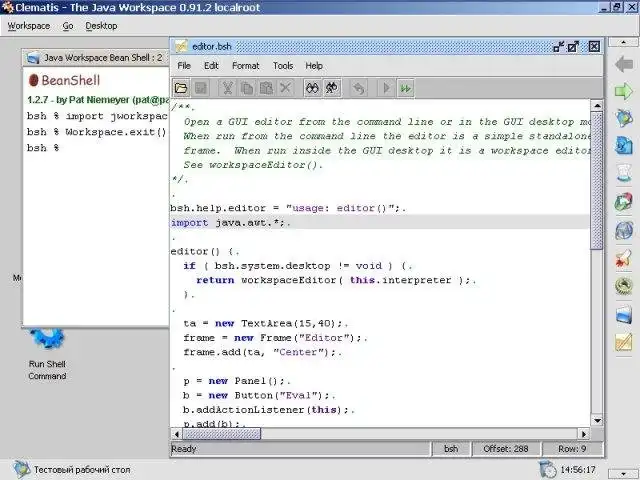Open the Help menu in editor
This screenshot has width=640, height=480.
[x=314, y=66]
